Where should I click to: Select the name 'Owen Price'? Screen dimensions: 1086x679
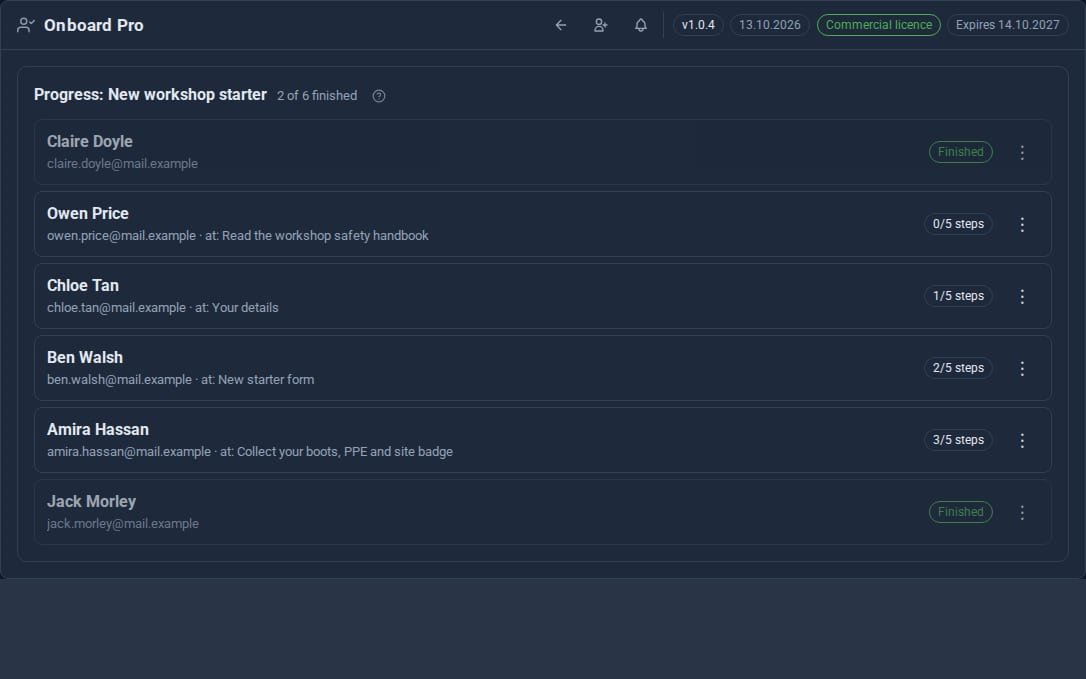(x=88, y=213)
